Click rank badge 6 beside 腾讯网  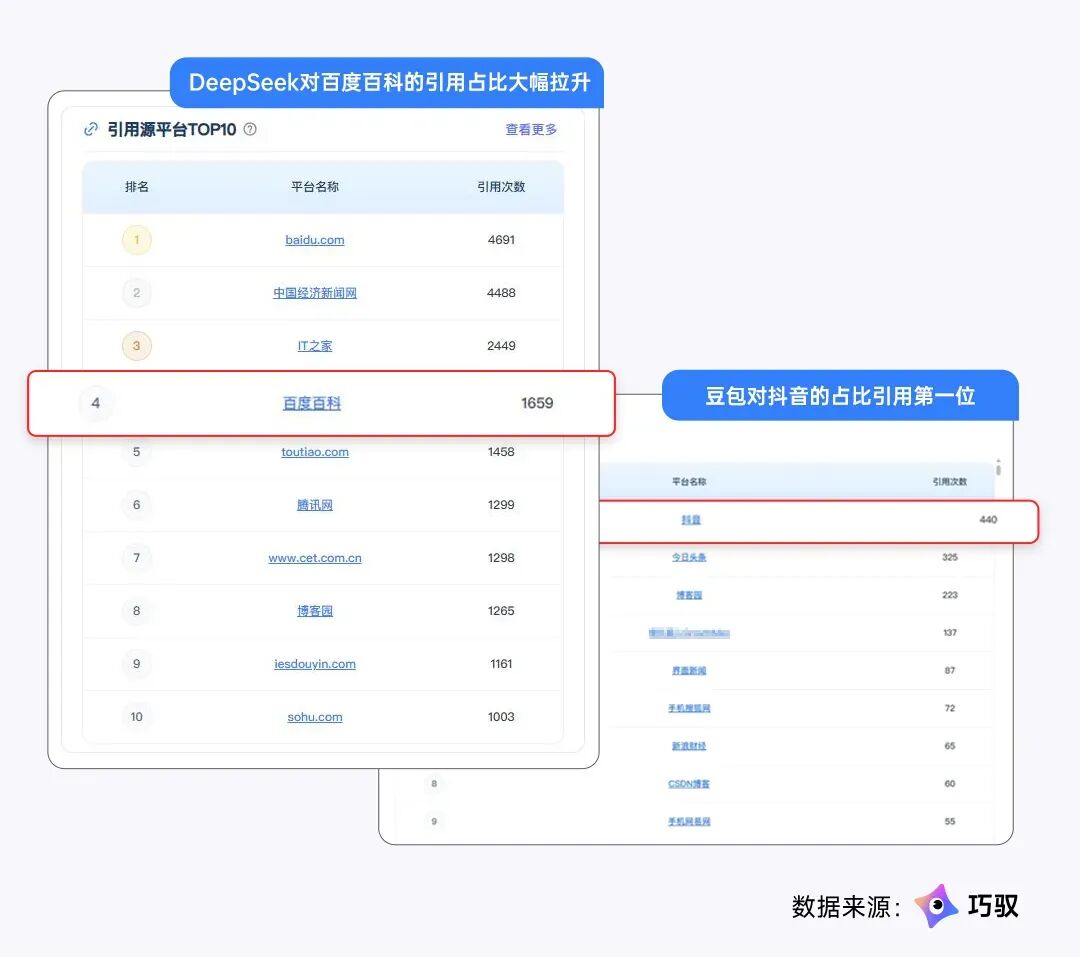click(x=136, y=505)
